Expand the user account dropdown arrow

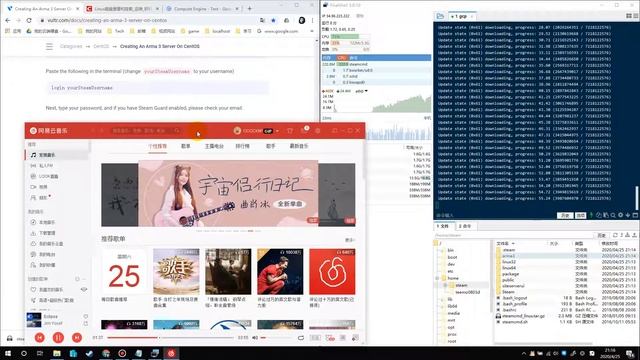point(277,131)
